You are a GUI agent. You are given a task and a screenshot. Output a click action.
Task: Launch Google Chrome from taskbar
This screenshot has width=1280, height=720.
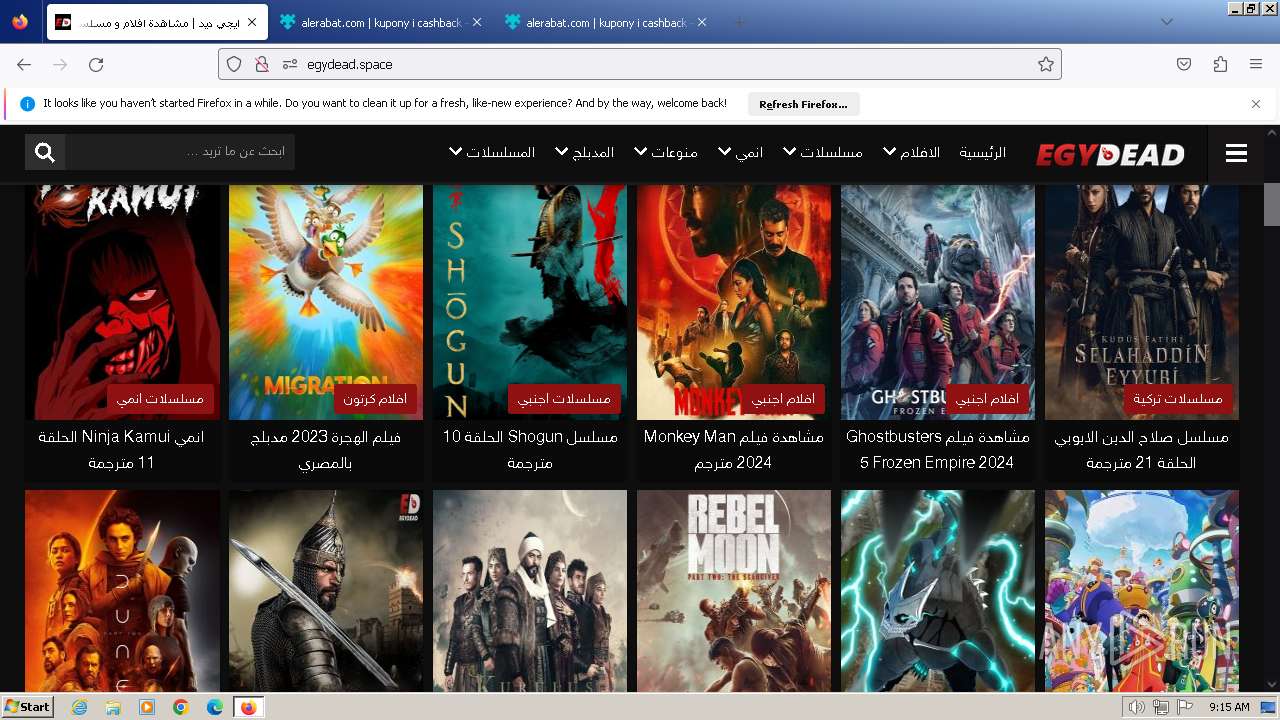[181, 707]
